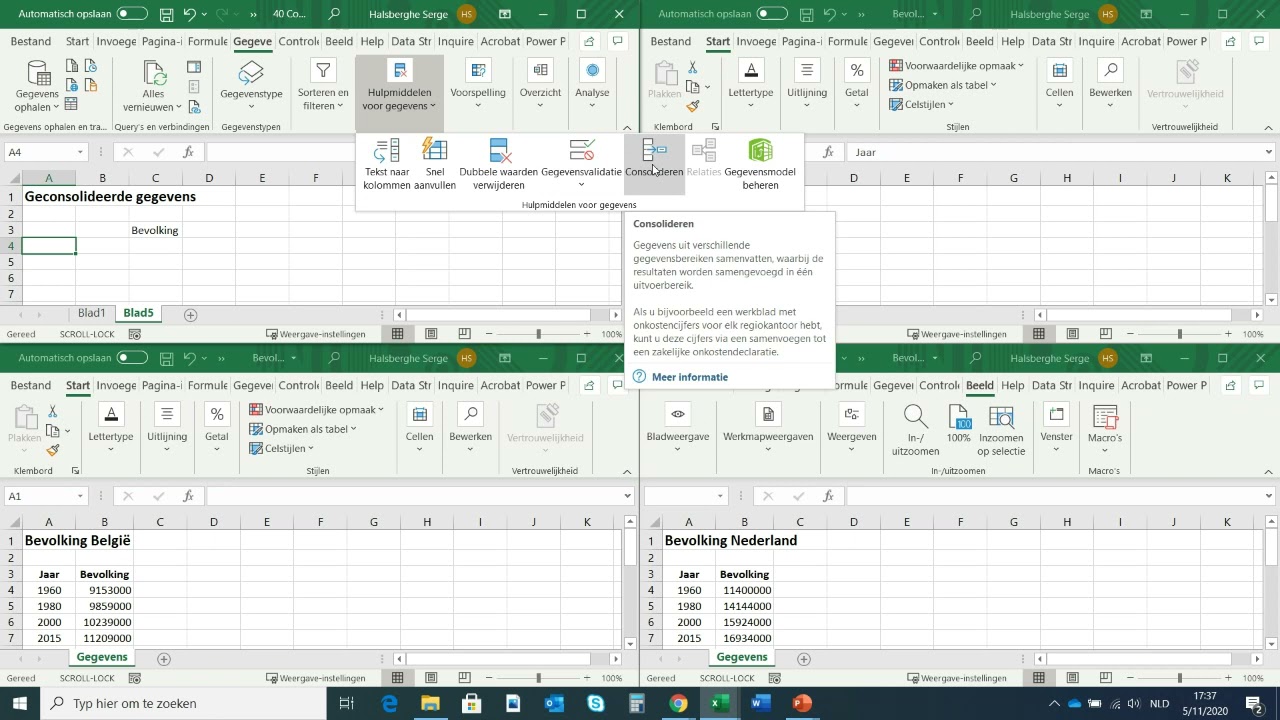Click Bewerken search icon in België window
This screenshot has width=1280, height=720.
[470, 414]
